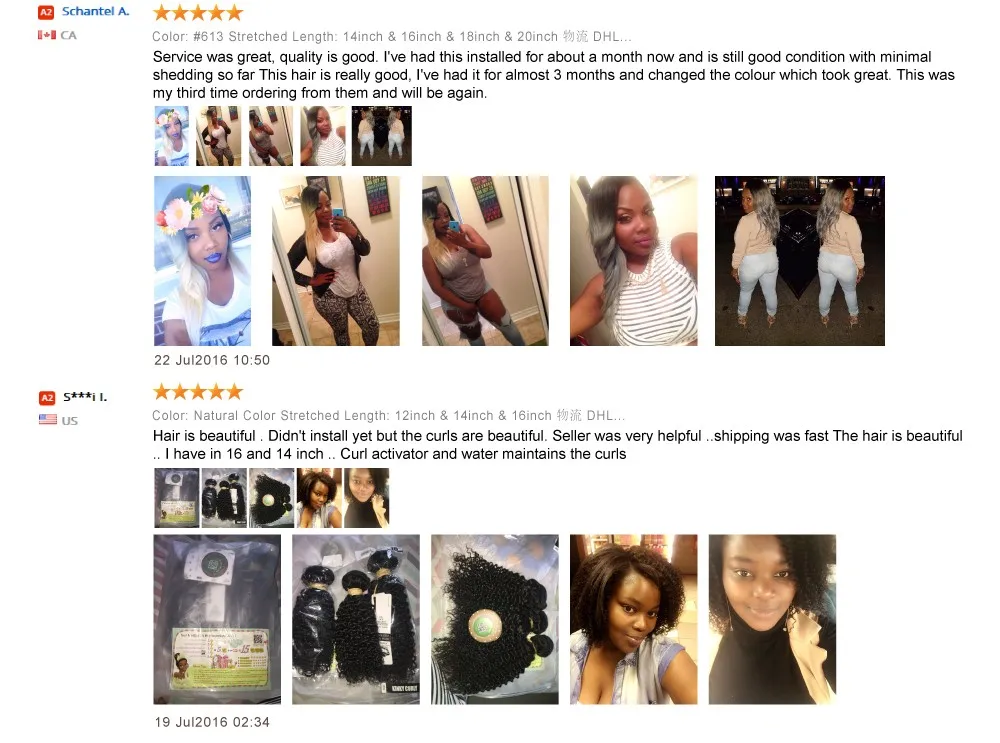Click Schantel A.'s five-star rating

click(x=198, y=12)
